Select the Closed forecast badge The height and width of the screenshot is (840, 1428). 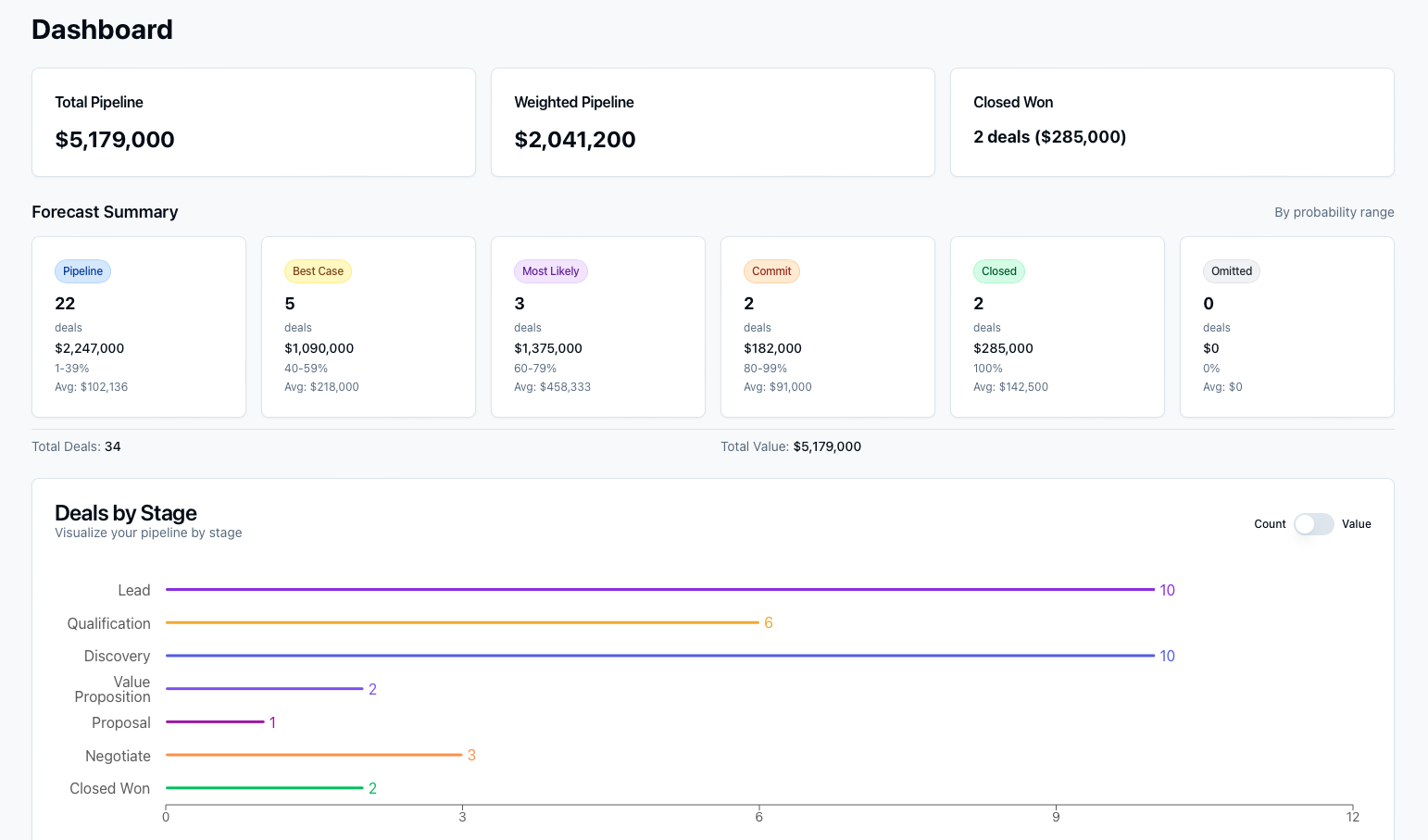pos(998,271)
